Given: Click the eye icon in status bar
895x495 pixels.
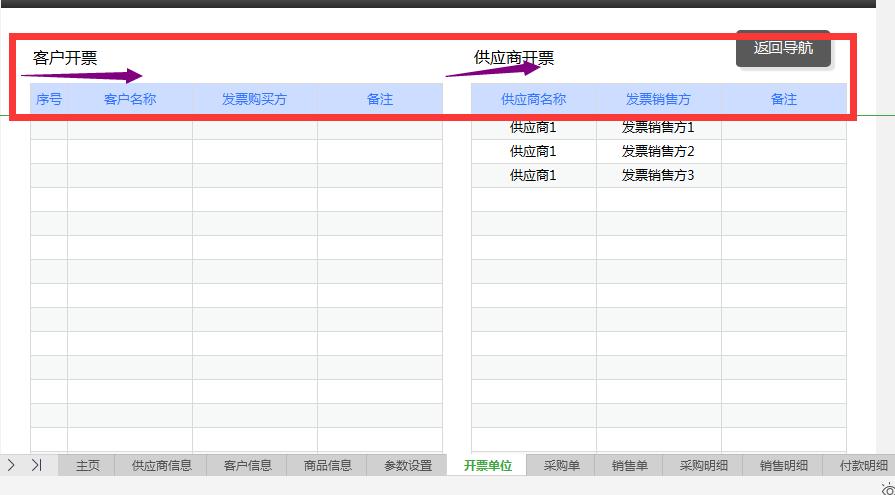Looking at the screenshot, I should tap(888, 489).
